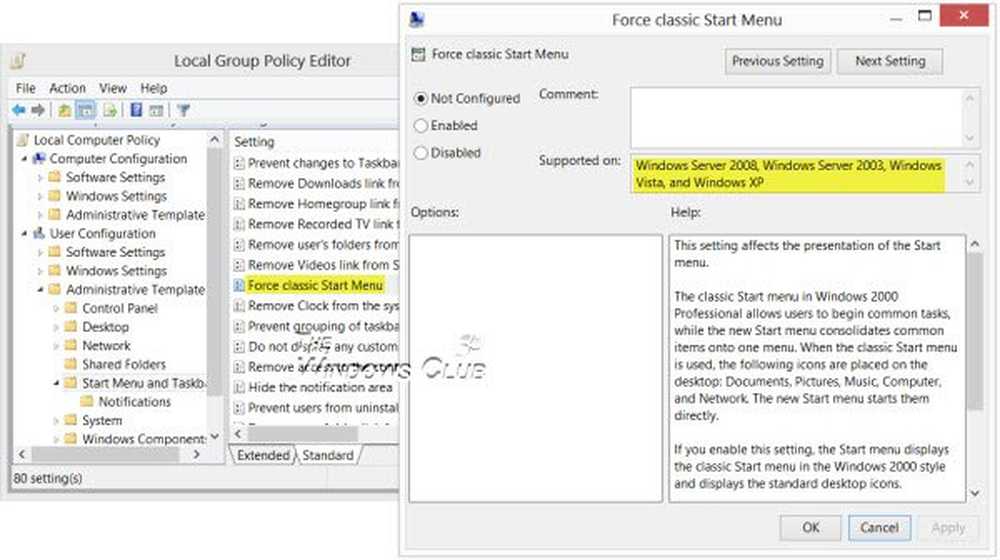Viewport: 1000px width, 560px height.
Task: Expand Software Settings under User Configuration
Action: (x=40, y=253)
